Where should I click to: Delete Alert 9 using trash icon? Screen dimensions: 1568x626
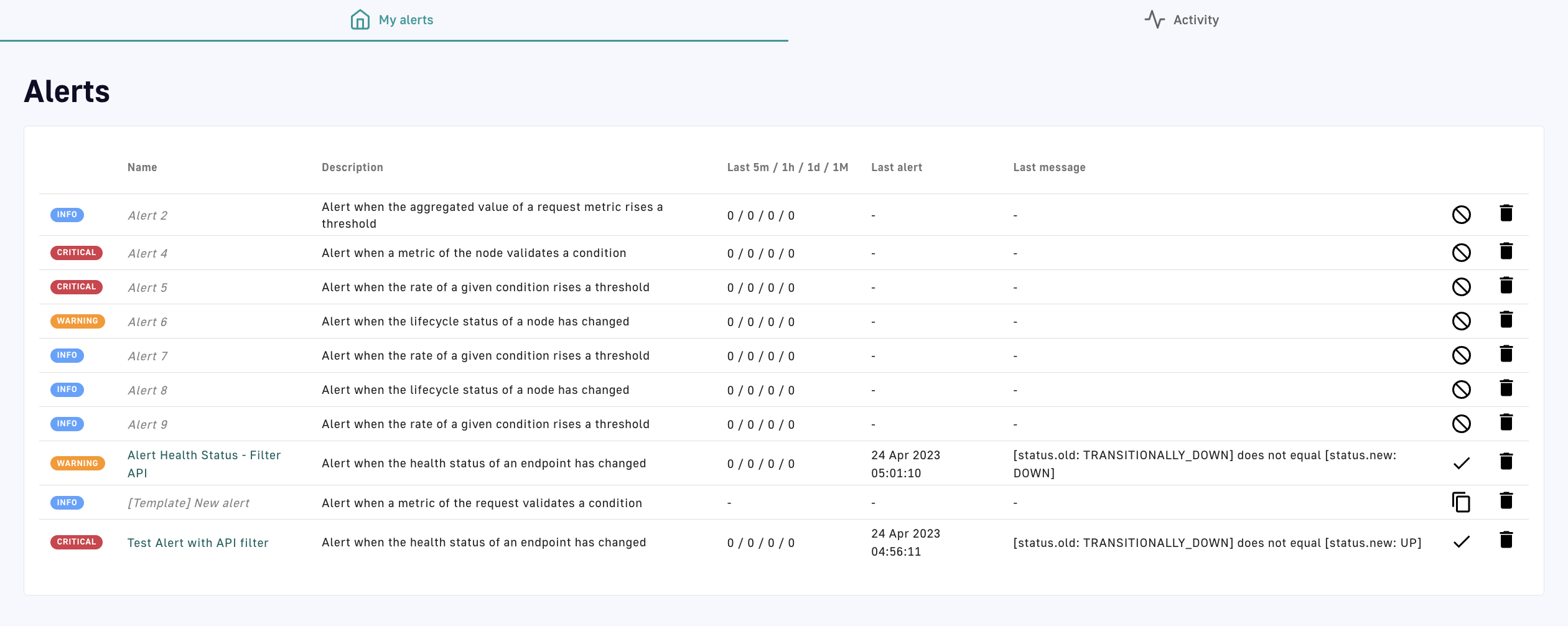click(1506, 423)
